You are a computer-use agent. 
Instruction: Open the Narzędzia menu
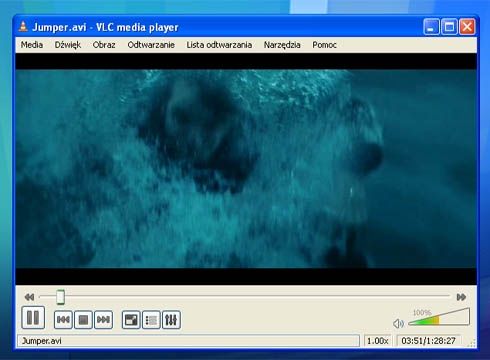pyautogui.click(x=282, y=45)
